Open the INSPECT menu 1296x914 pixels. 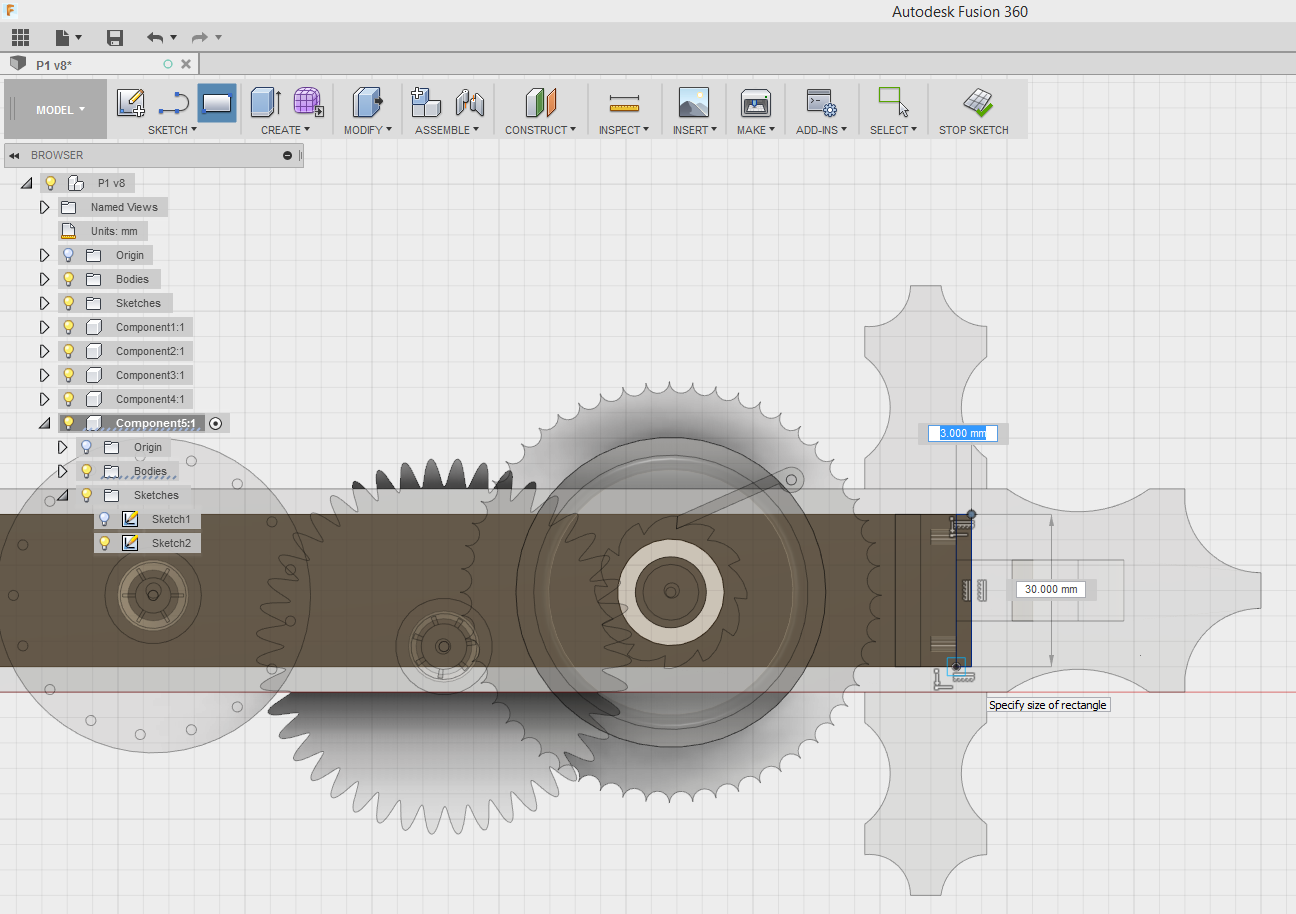[x=624, y=130]
